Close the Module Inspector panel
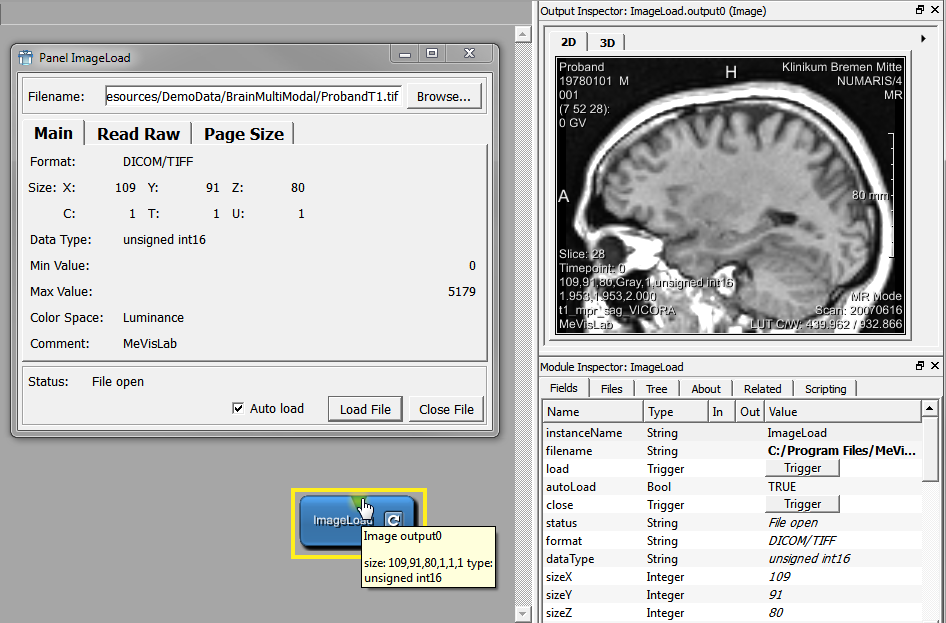Image resolution: width=946 pixels, height=623 pixels. point(935,367)
